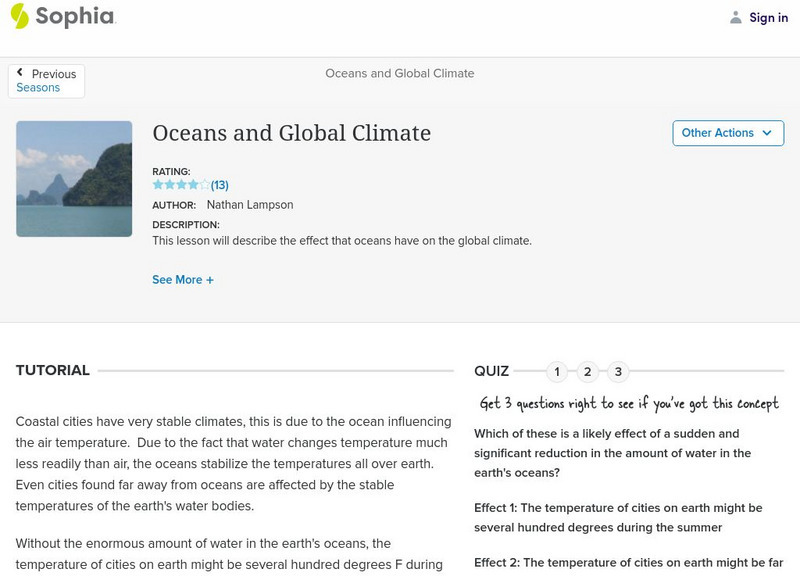Viewport: 800px width, 576px height.
Task: Click the TUTORIAL section header
Action: click(51, 369)
